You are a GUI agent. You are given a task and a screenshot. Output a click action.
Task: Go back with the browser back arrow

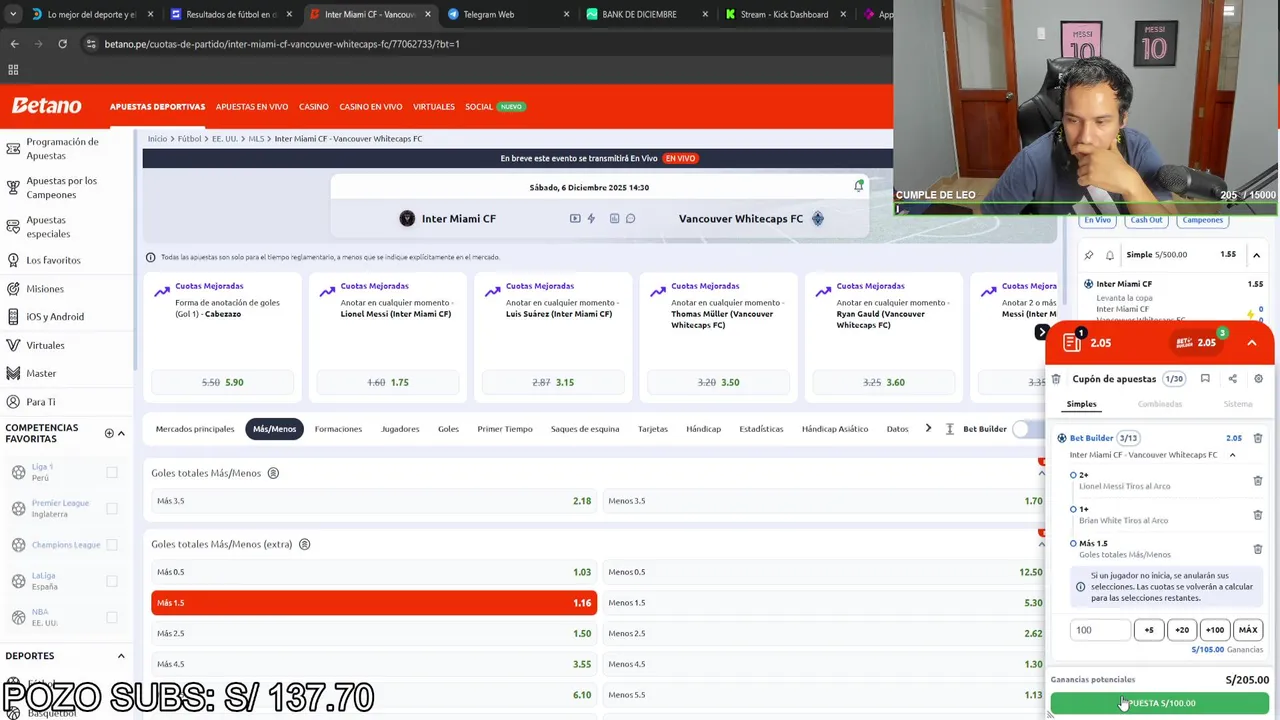[x=14, y=44]
